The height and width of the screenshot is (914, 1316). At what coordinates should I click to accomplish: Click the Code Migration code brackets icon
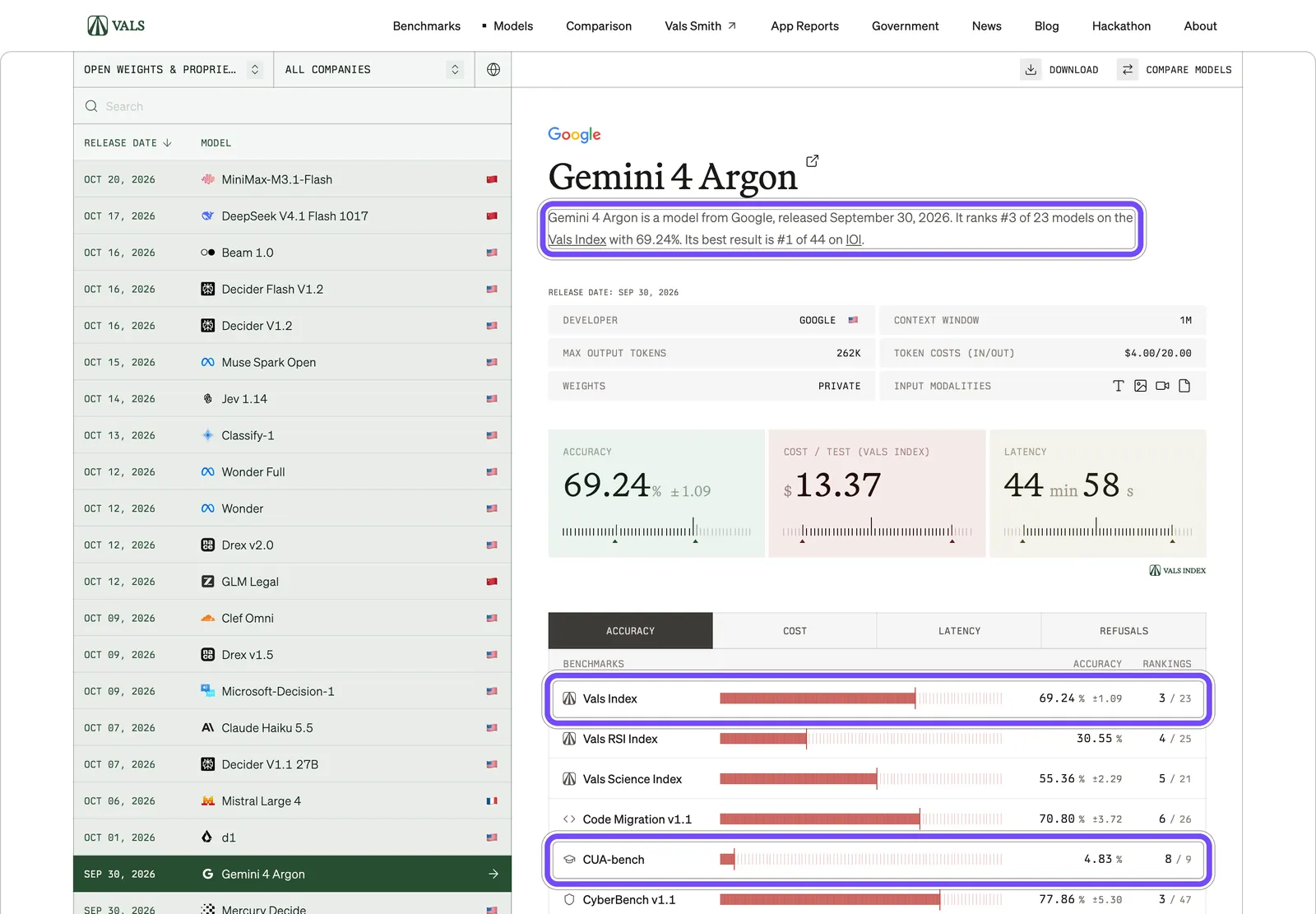coord(569,819)
